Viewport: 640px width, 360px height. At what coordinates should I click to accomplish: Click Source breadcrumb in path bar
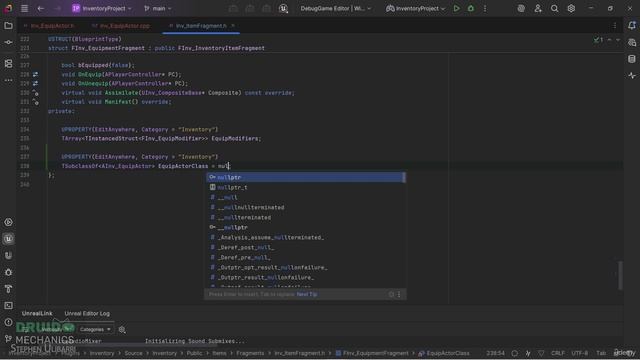click(x=133, y=353)
